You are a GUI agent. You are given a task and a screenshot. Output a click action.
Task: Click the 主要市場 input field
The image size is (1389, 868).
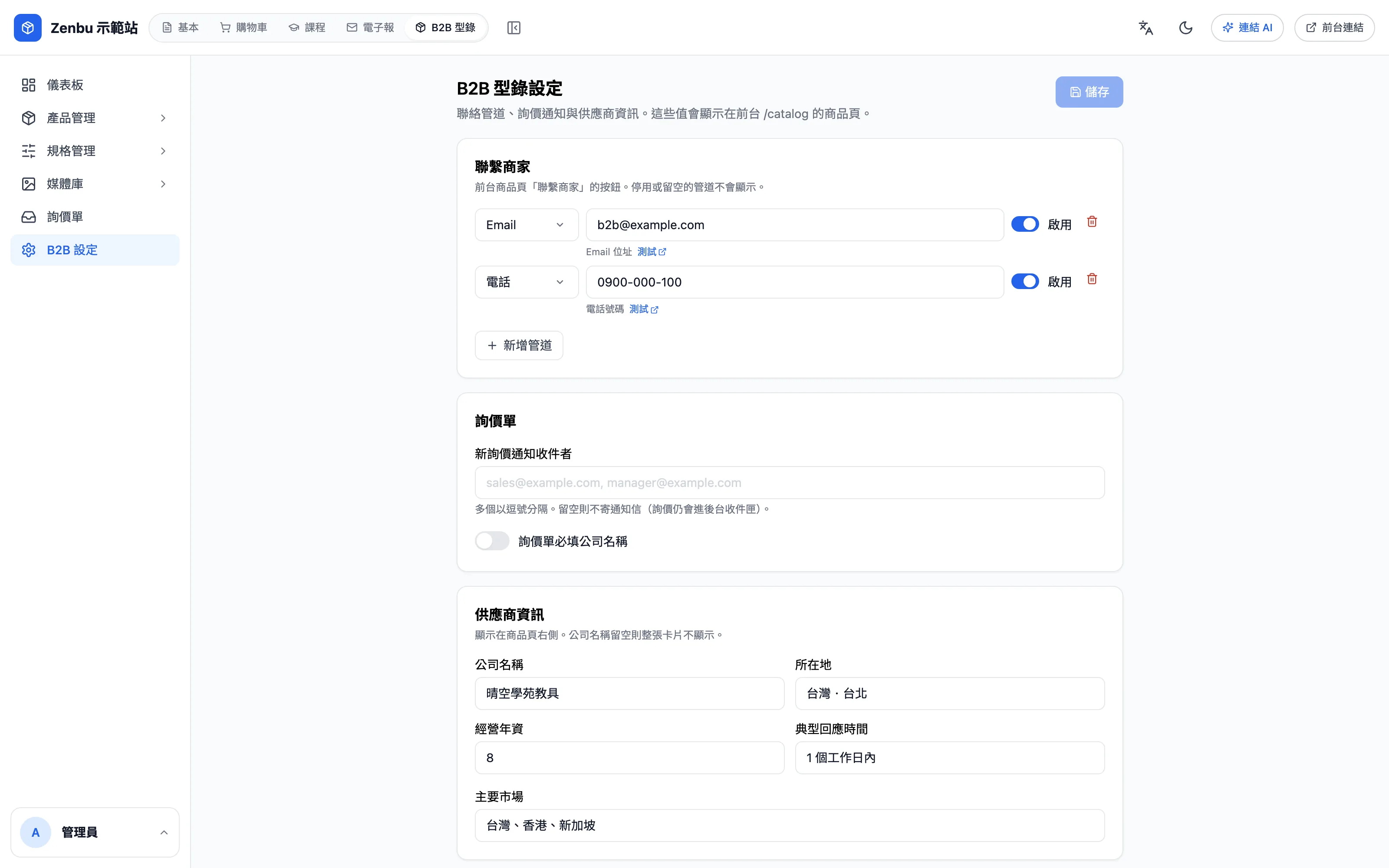coord(790,825)
